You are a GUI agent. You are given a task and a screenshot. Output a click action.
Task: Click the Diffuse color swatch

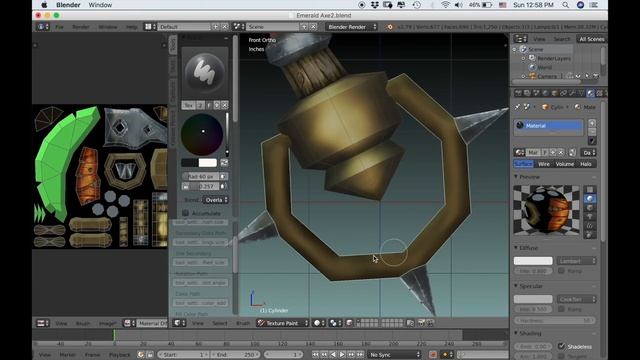(x=533, y=261)
